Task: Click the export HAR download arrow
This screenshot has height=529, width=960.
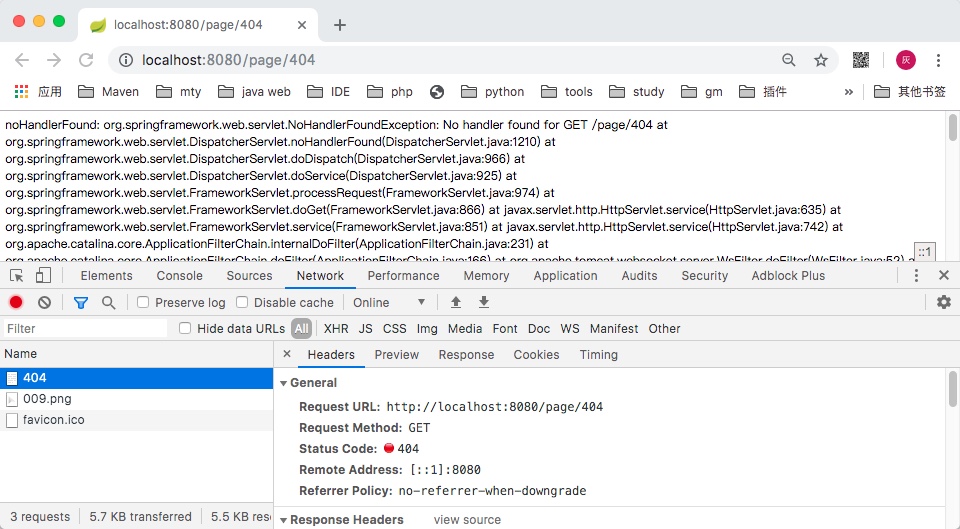Action: 484,302
